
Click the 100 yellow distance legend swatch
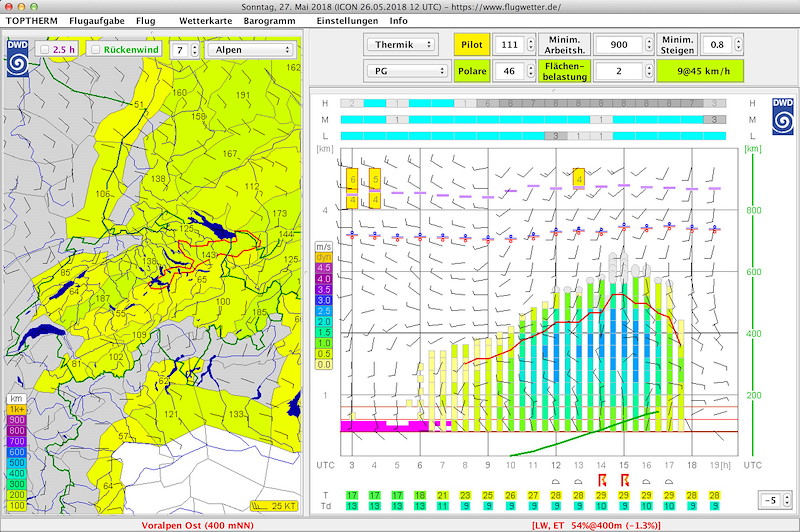pos(16,505)
